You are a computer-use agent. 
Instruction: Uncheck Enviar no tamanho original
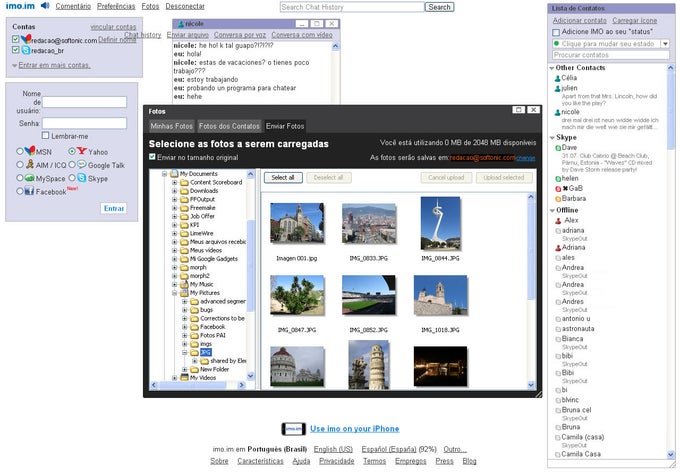tap(152, 157)
